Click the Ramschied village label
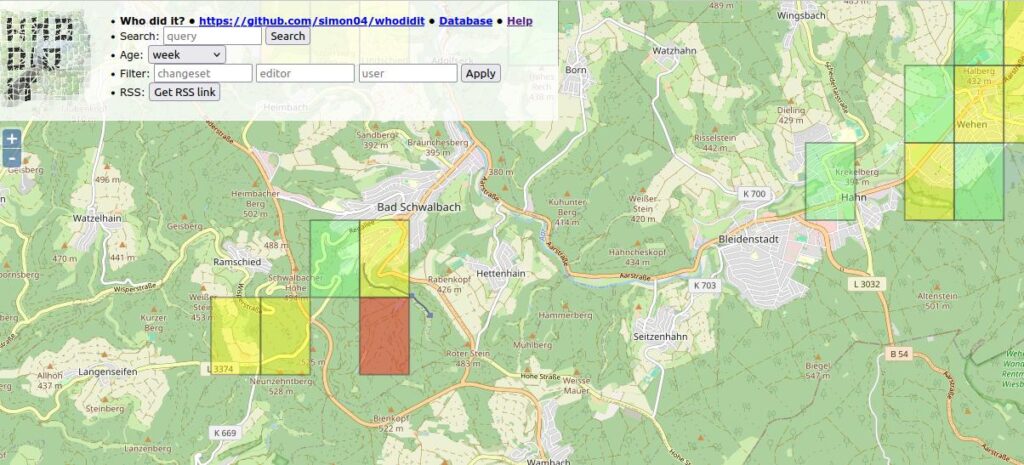The height and width of the screenshot is (465, 1024). pyautogui.click(x=237, y=262)
